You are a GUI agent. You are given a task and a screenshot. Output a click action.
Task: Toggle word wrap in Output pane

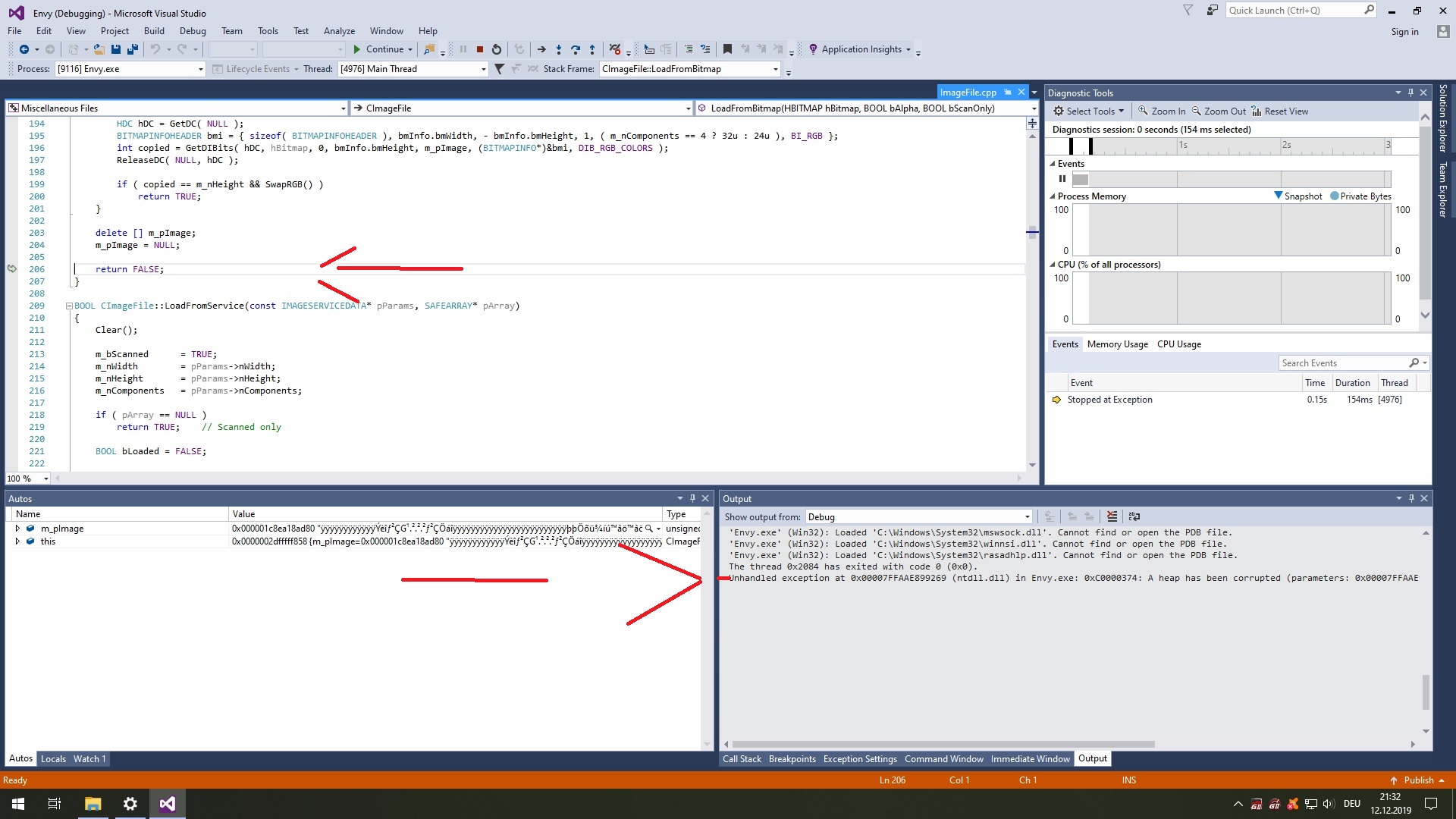coord(1134,516)
